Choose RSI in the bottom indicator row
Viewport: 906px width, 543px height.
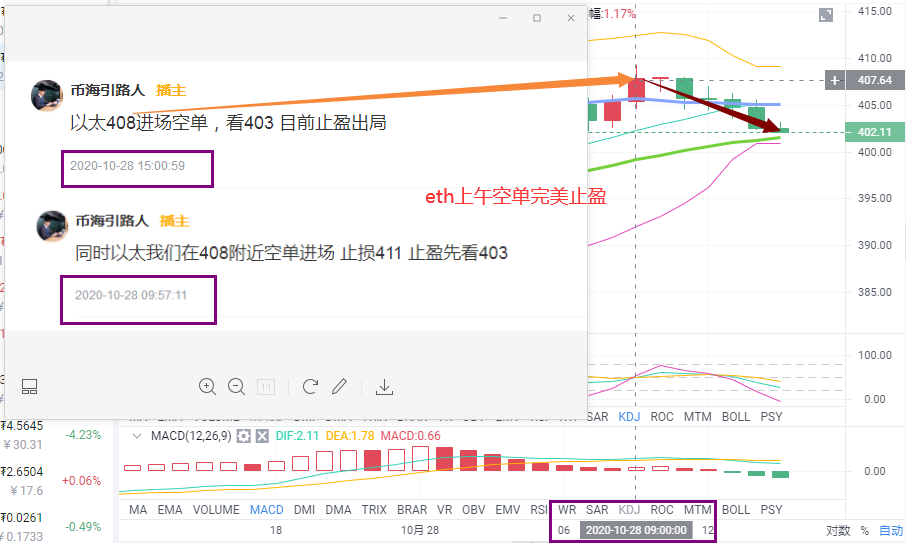(x=540, y=509)
